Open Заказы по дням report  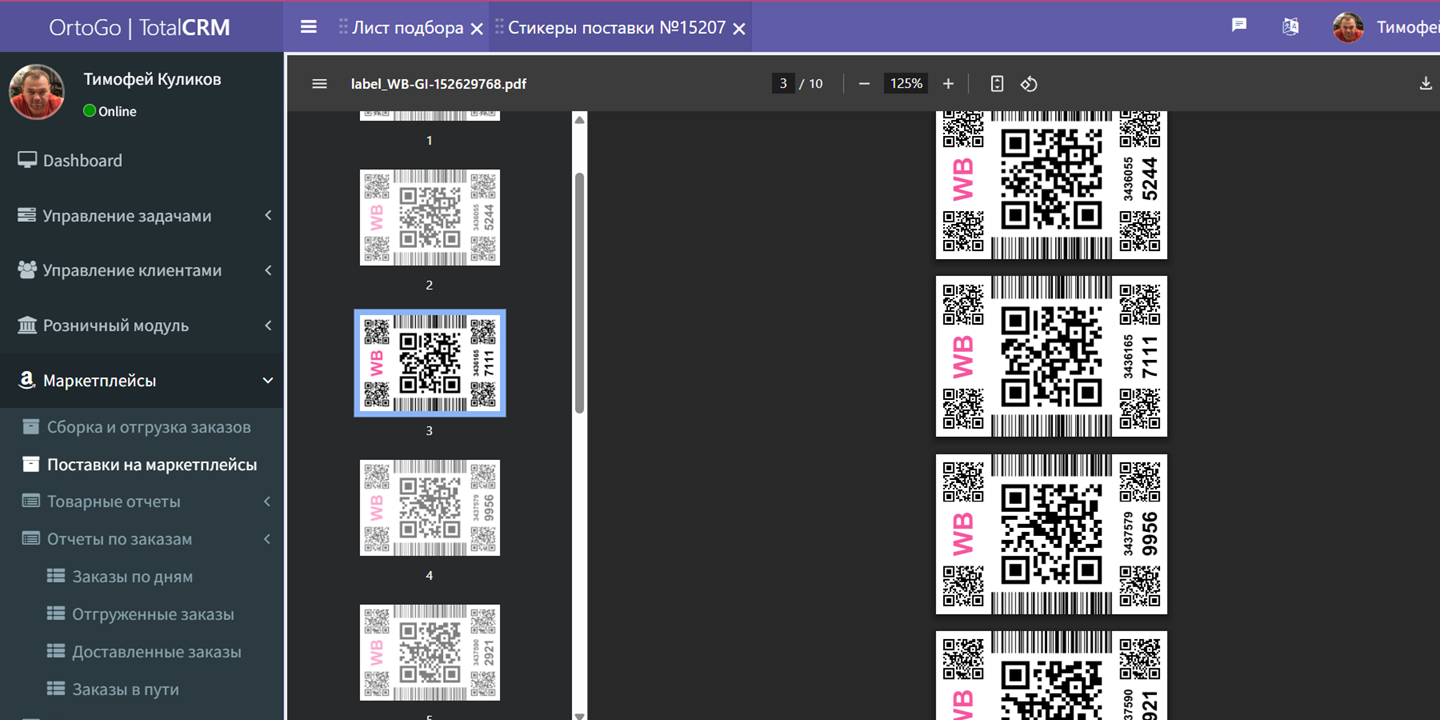(132, 576)
